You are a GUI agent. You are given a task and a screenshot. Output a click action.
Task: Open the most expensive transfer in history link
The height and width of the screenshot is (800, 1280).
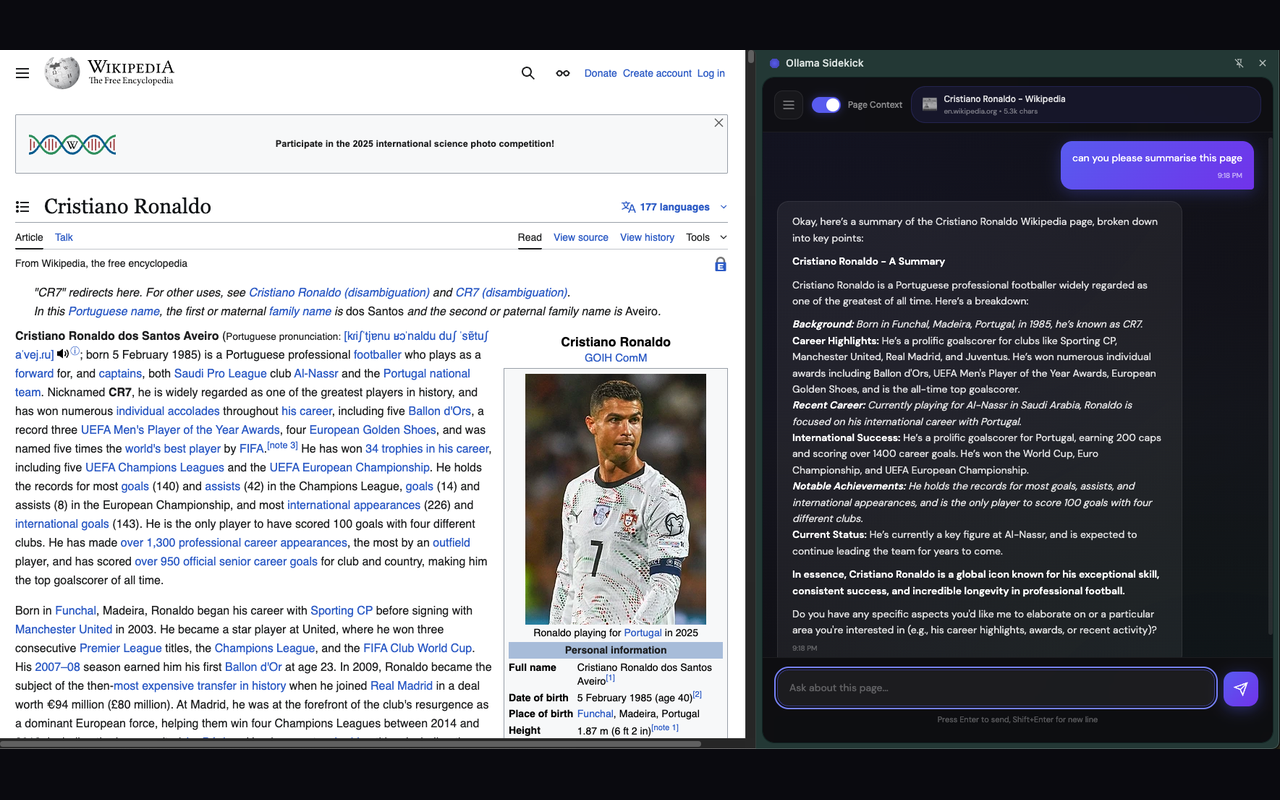[200, 686]
